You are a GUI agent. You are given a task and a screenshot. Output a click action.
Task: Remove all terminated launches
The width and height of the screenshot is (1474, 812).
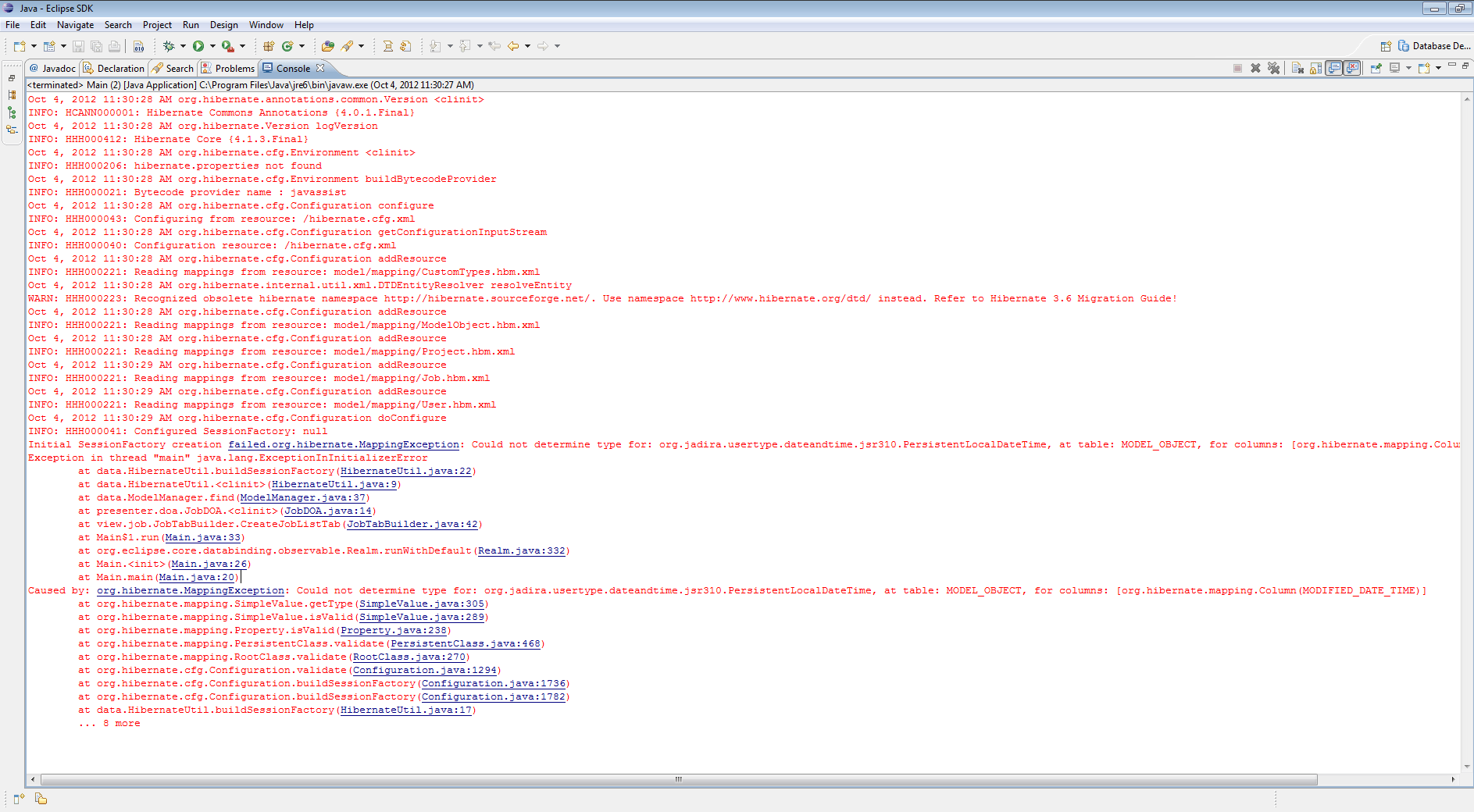(x=1274, y=69)
